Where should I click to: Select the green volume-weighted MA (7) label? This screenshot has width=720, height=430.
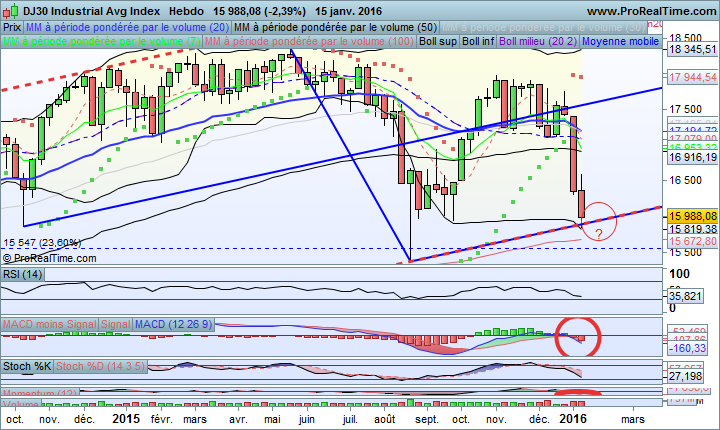(x=101, y=41)
